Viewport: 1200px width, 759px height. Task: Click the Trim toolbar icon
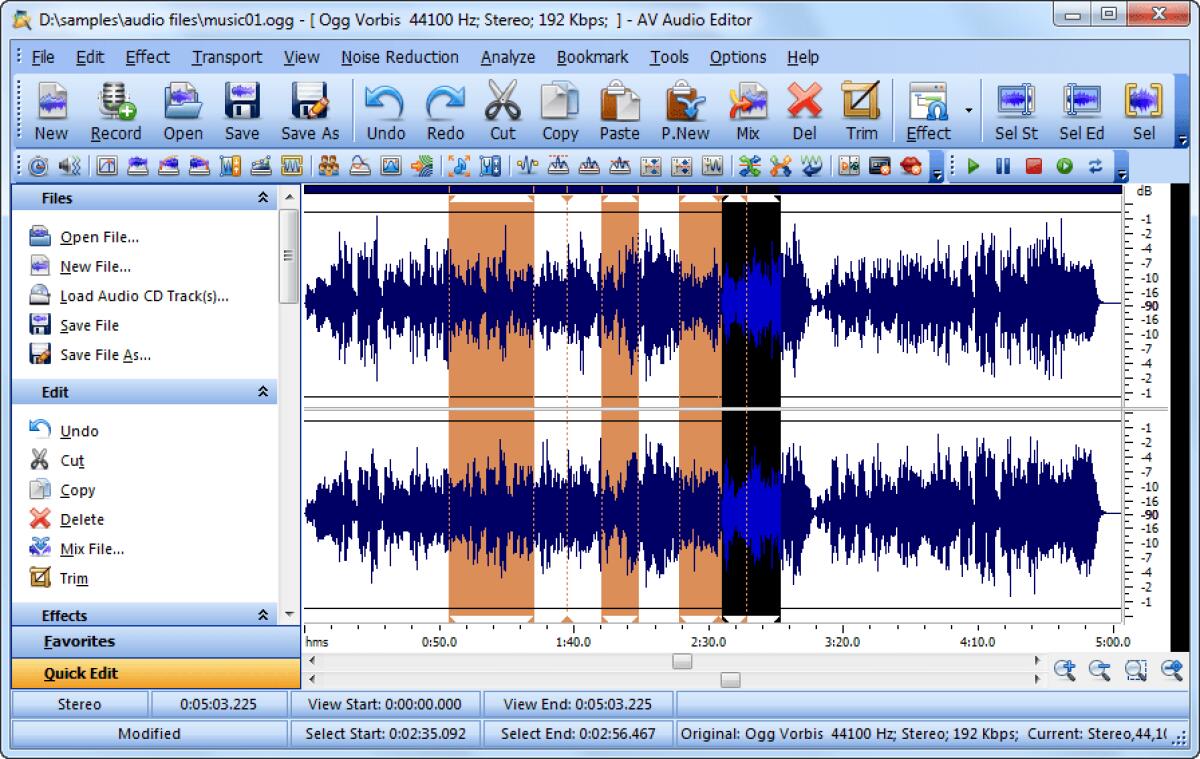[x=861, y=110]
